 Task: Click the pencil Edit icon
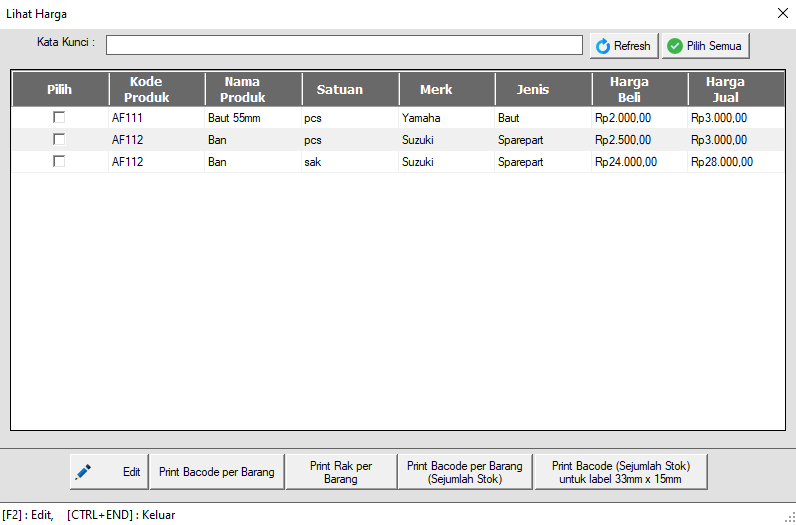pyautogui.click(x=83, y=472)
